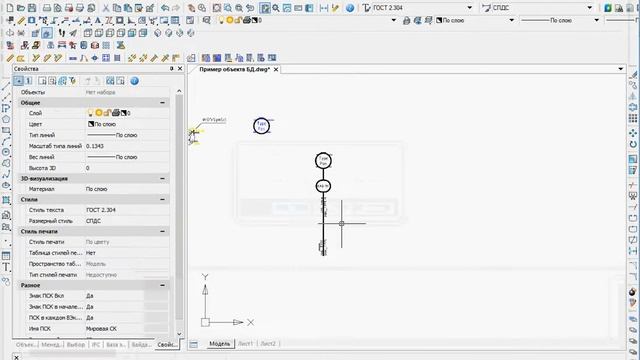Click the quick select icon in Properties panel

[x=72, y=81]
